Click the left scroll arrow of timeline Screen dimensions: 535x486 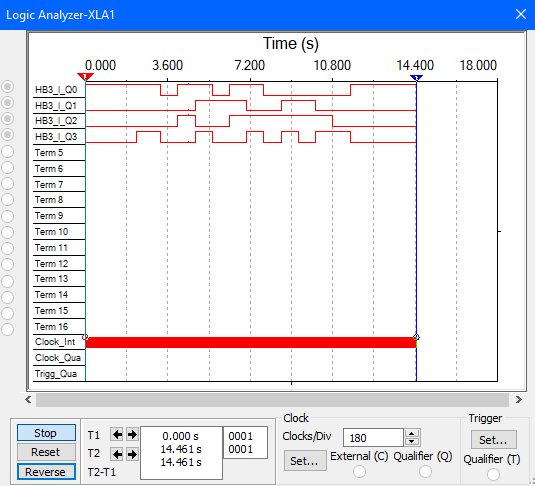click(x=28, y=399)
